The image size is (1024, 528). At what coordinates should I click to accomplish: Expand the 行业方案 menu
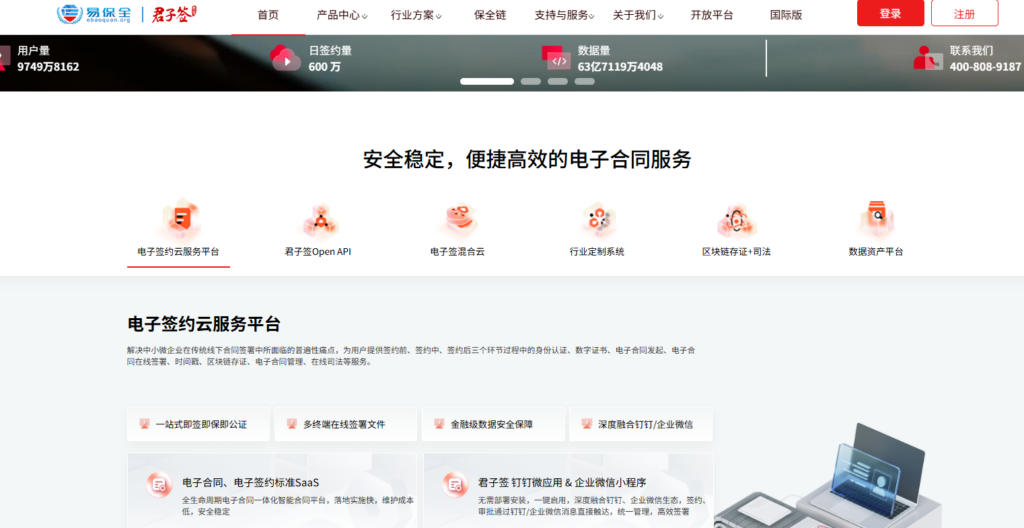416,15
